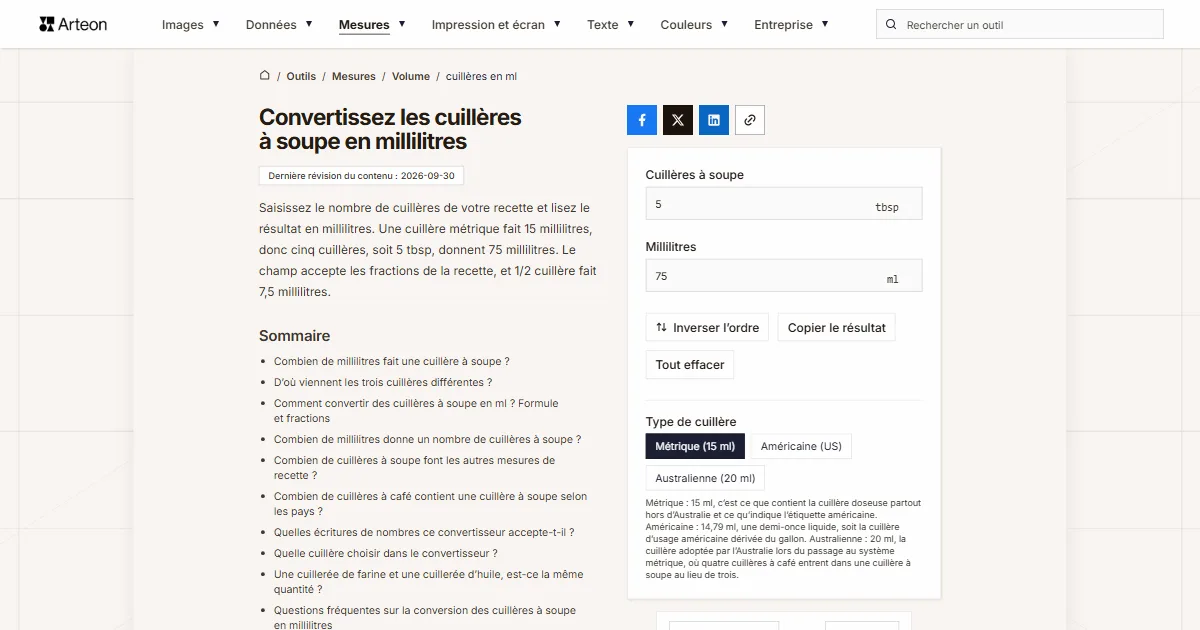Jump to 'Questions fréquentes sur la conversion' section
This screenshot has height=630, width=1200.
point(425,617)
